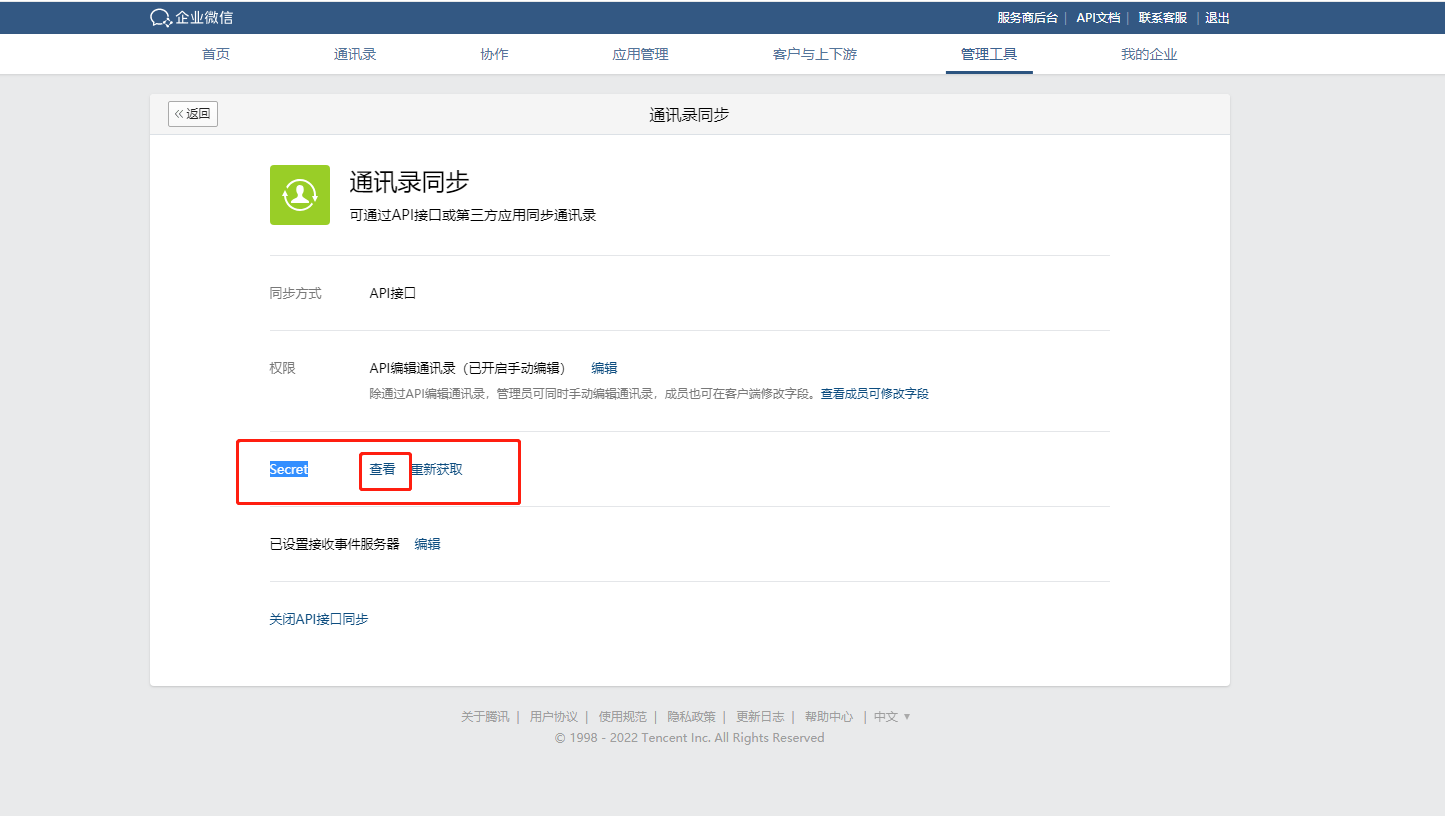Click the 可通过API接口或第三方应用同步通讯录 description
This screenshot has width=1445, height=816.
tap(473, 215)
